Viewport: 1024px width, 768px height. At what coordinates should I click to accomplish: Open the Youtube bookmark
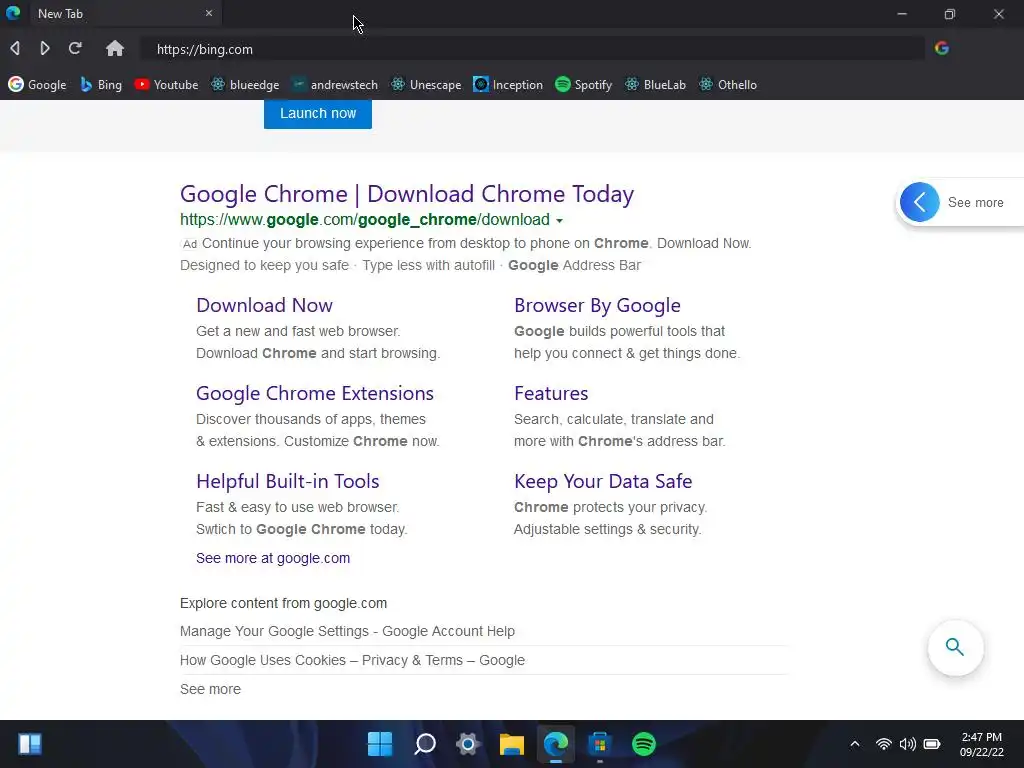(166, 85)
